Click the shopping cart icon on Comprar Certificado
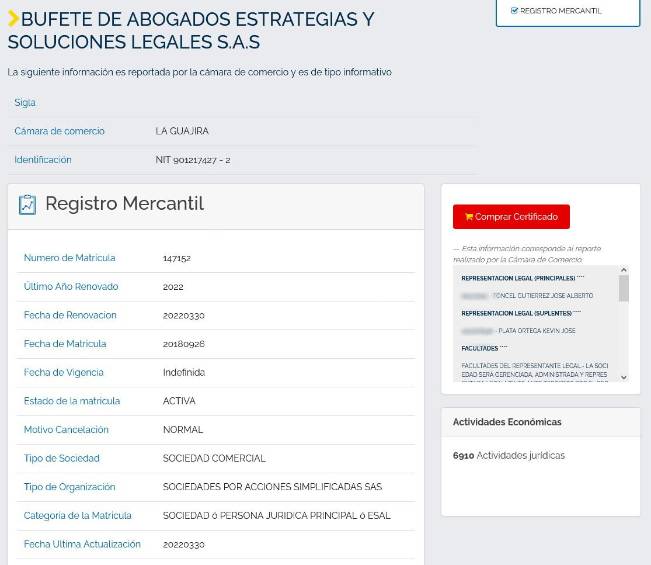 469,217
